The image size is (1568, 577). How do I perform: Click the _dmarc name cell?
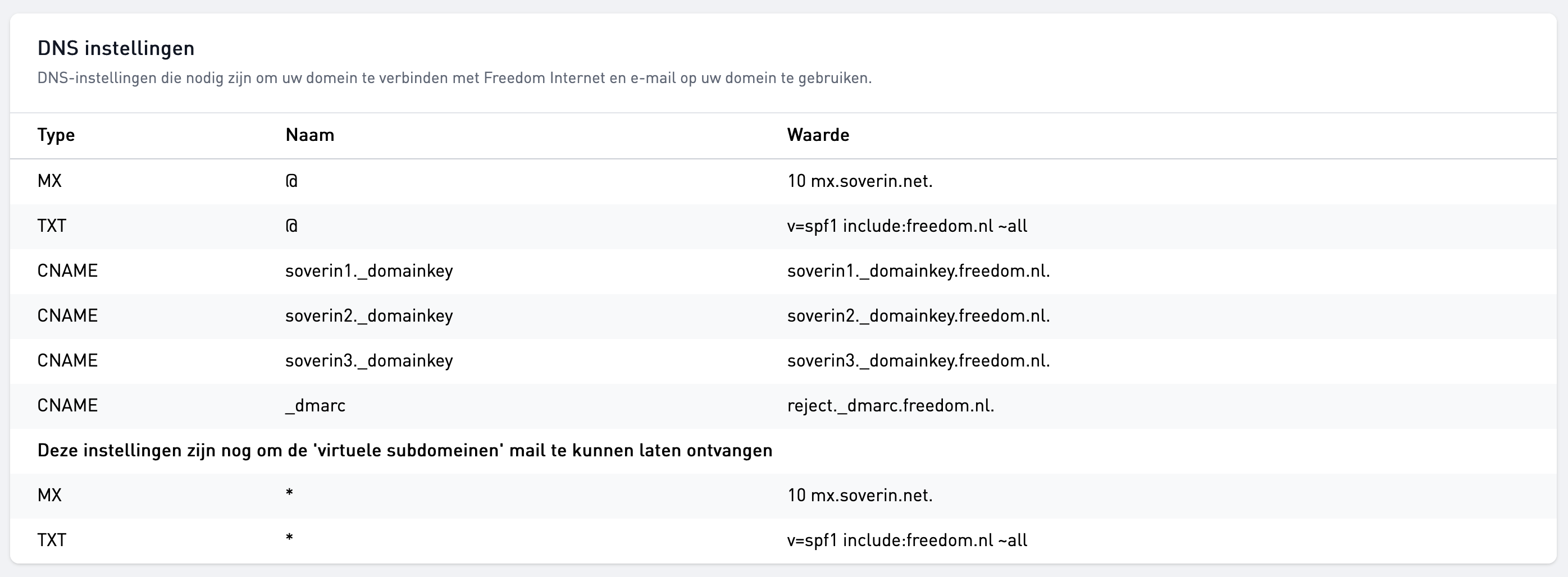[x=315, y=406]
